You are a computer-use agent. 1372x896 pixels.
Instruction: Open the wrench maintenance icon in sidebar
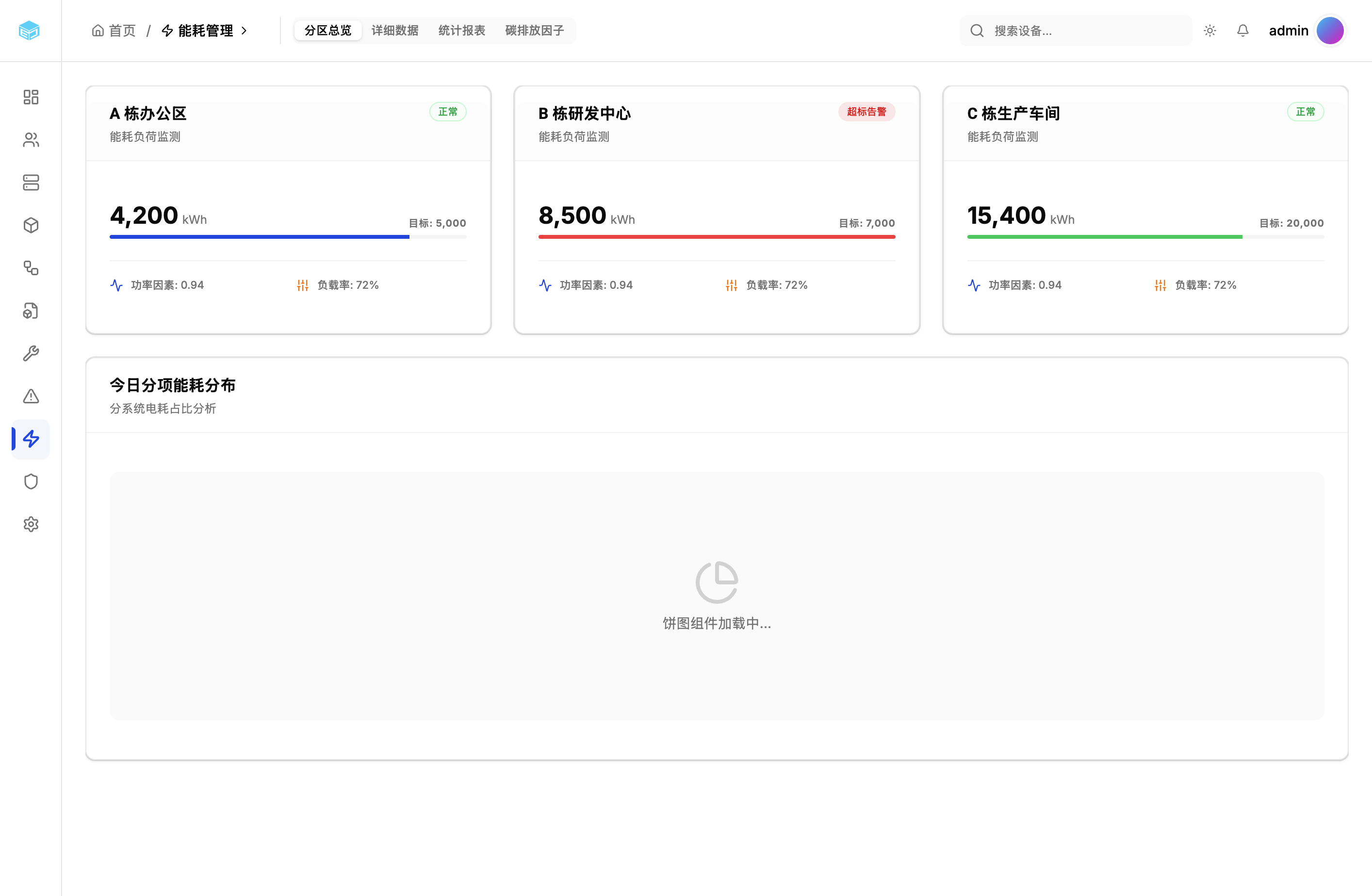tap(31, 353)
